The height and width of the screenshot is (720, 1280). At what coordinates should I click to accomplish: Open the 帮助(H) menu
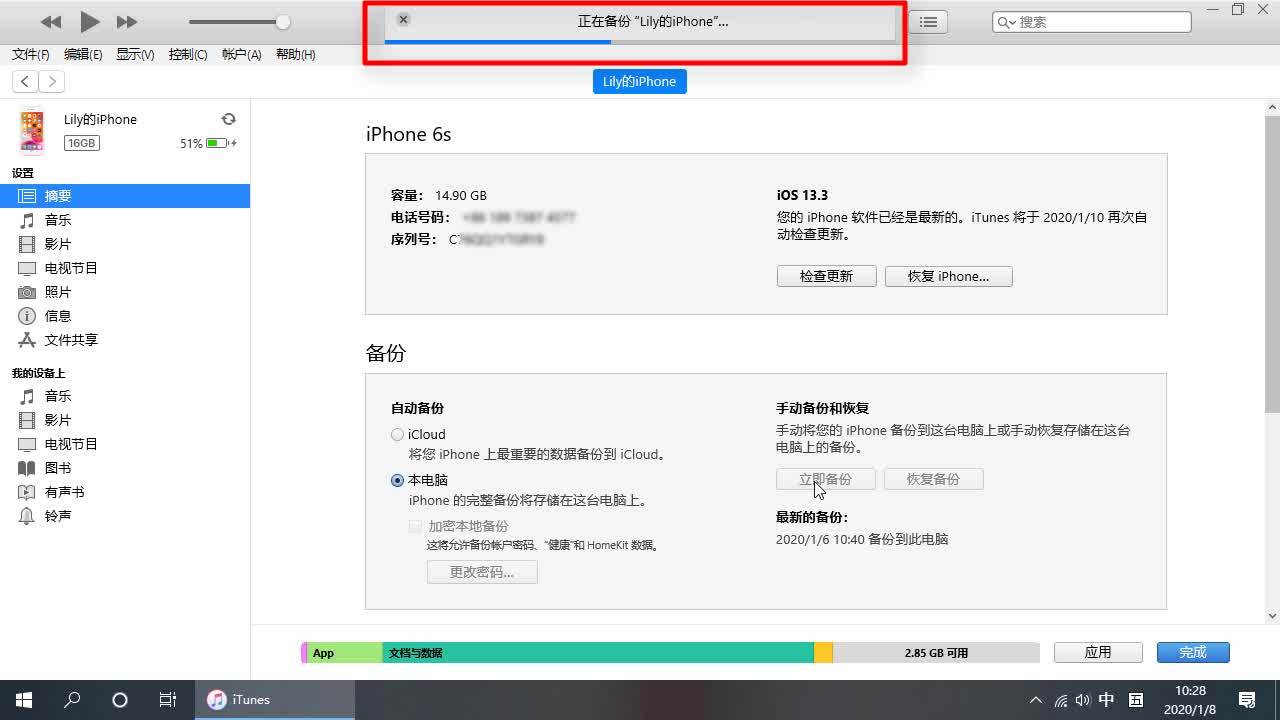coord(295,55)
